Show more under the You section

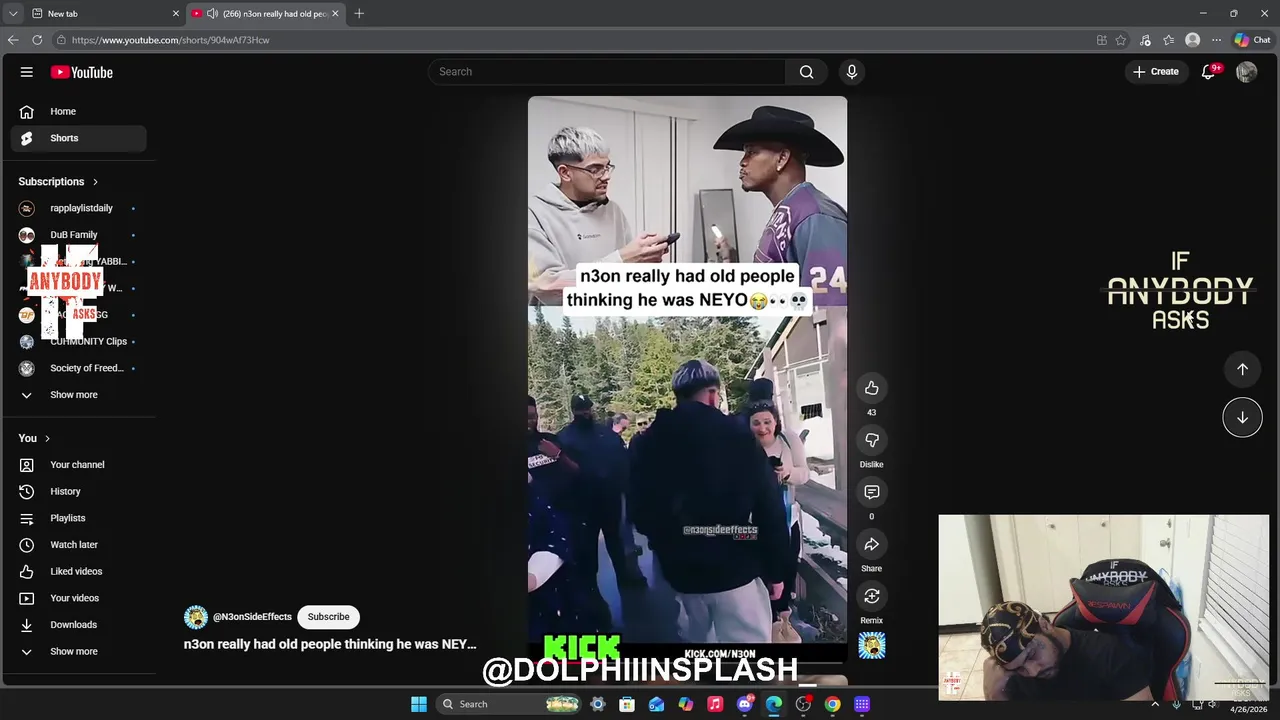tap(74, 651)
